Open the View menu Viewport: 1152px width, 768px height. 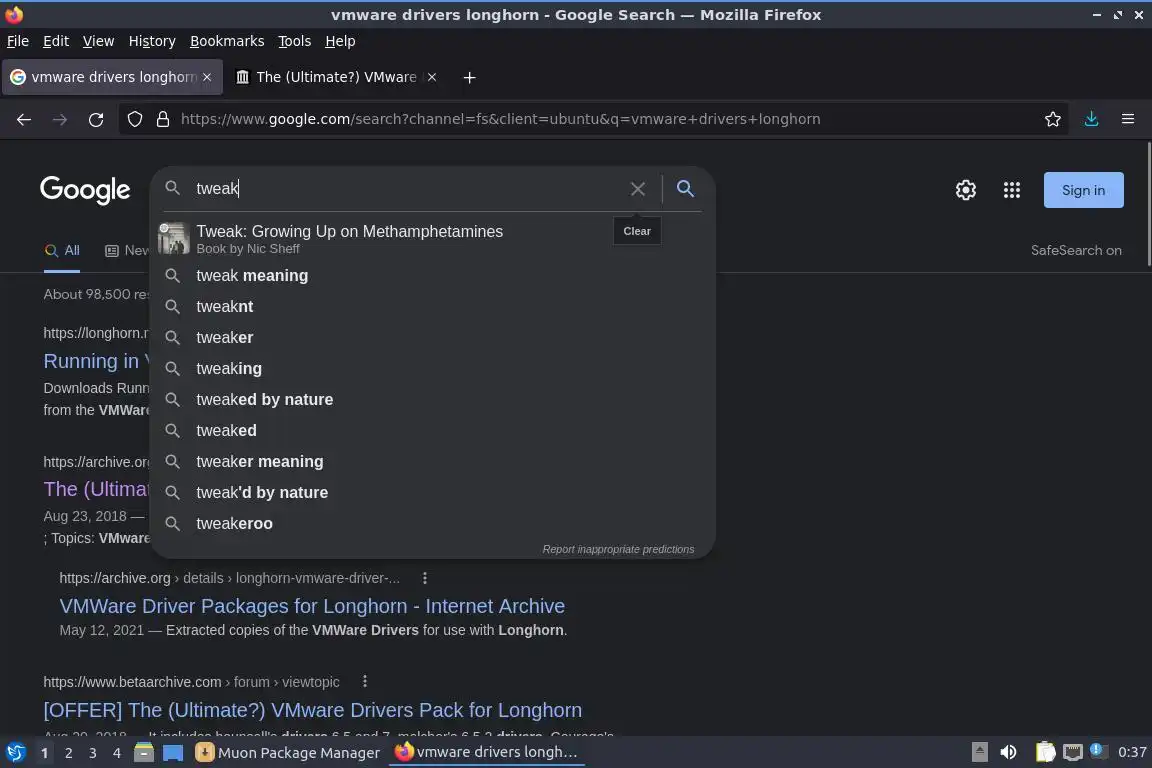click(x=98, y=41)
